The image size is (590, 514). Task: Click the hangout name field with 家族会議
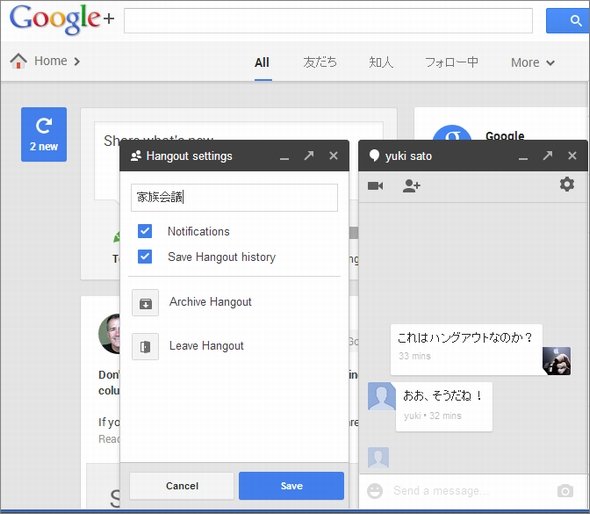click(234, 198)
